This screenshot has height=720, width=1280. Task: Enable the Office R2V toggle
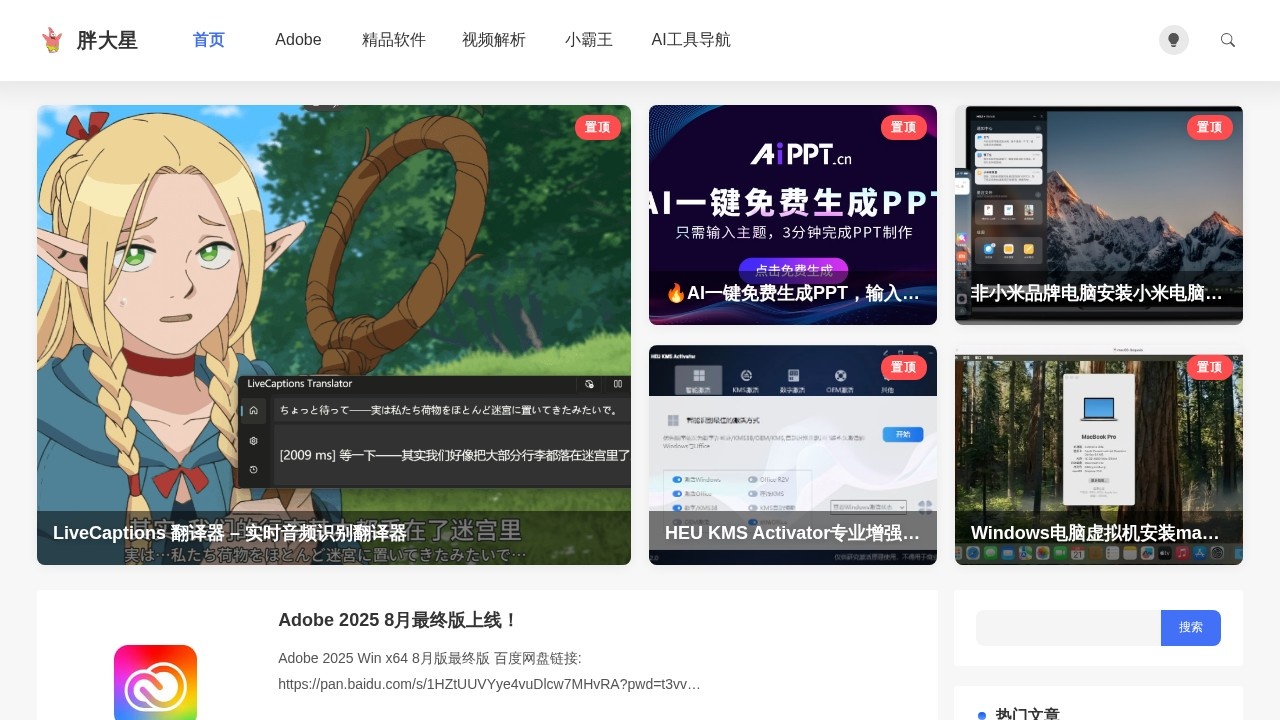point(753,480)
